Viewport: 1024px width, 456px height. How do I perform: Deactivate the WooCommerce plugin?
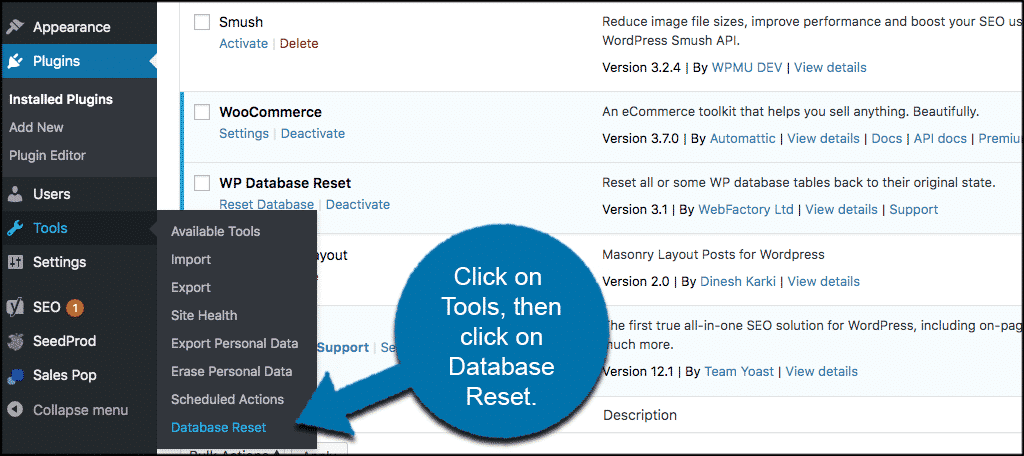tap(313, 133)
